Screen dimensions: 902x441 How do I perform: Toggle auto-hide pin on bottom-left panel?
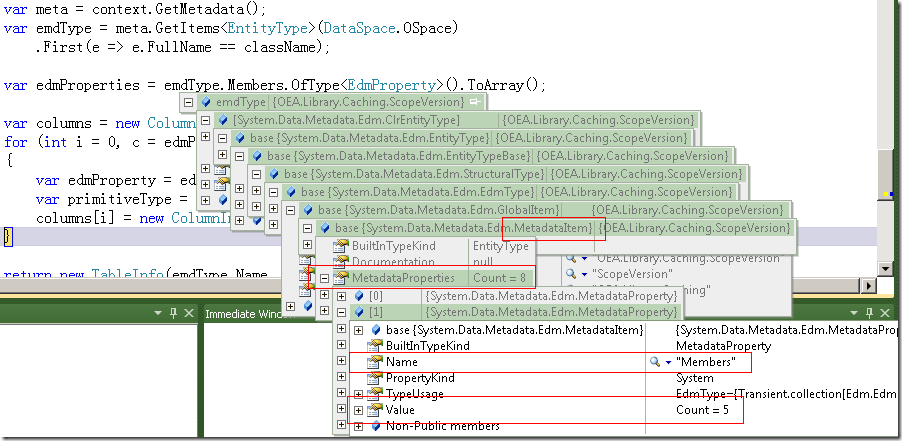coord(174,313)
